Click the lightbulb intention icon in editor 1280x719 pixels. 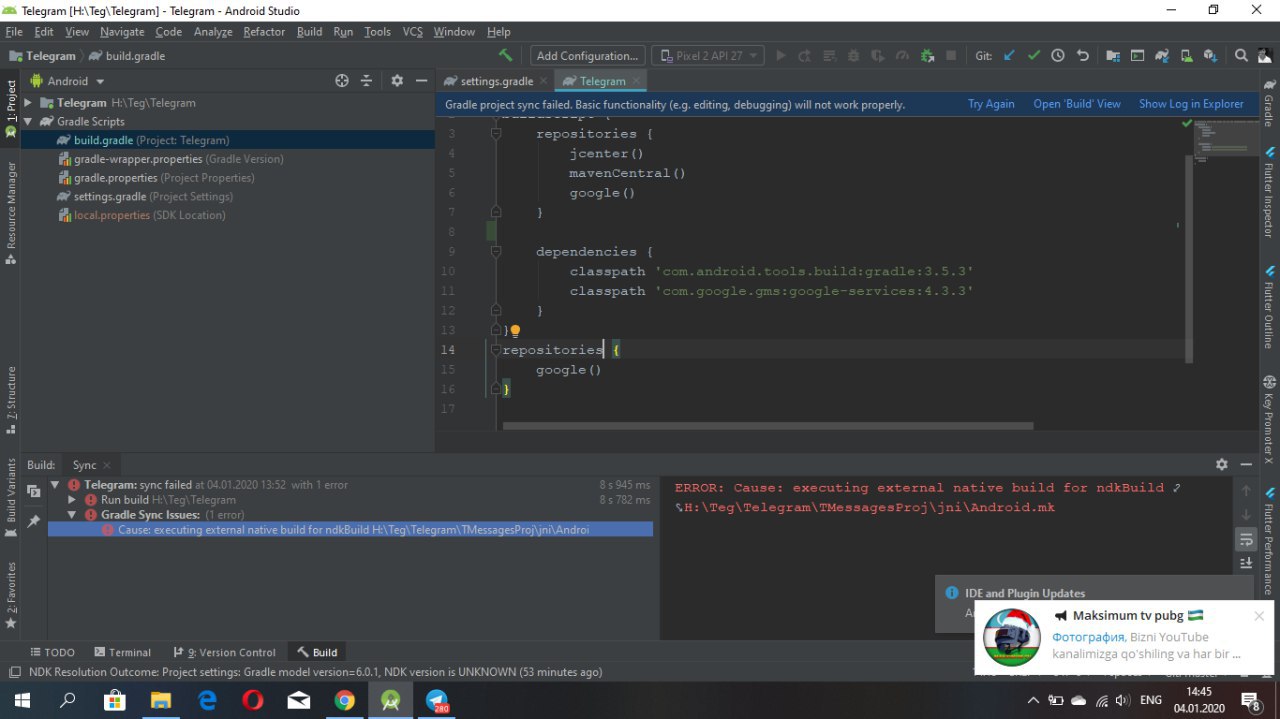tap(516, 330)
